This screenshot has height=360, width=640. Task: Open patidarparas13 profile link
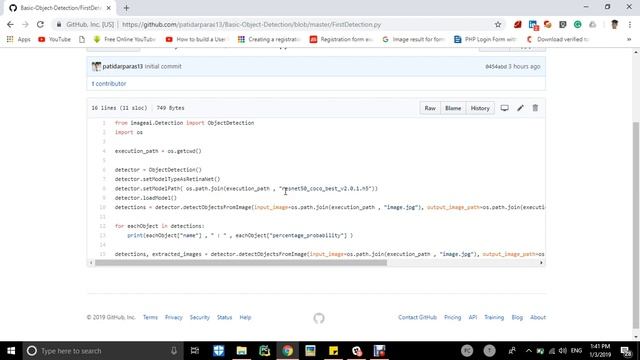point(122,66)
